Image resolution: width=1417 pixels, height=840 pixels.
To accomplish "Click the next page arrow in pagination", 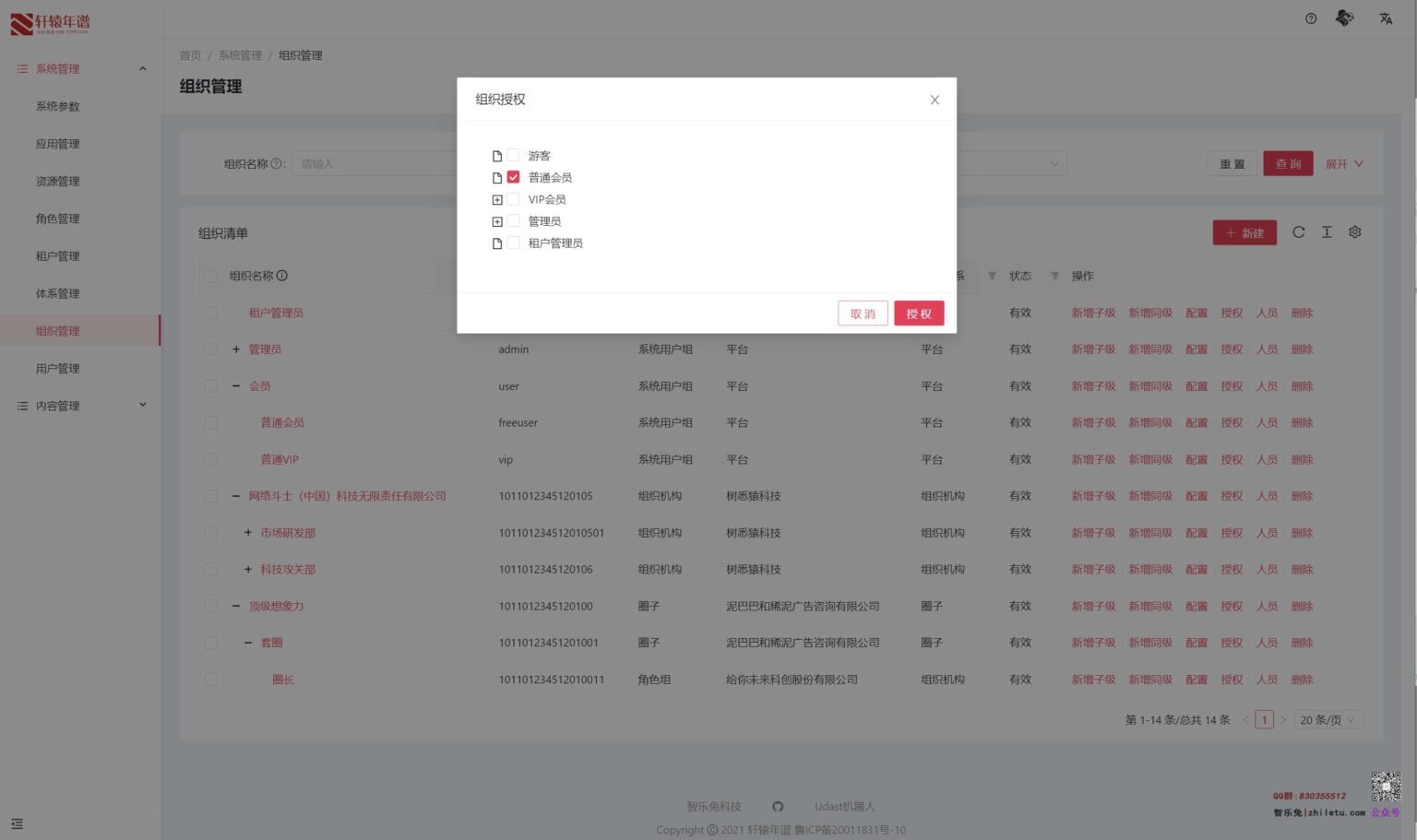I will click(1282, 720).
